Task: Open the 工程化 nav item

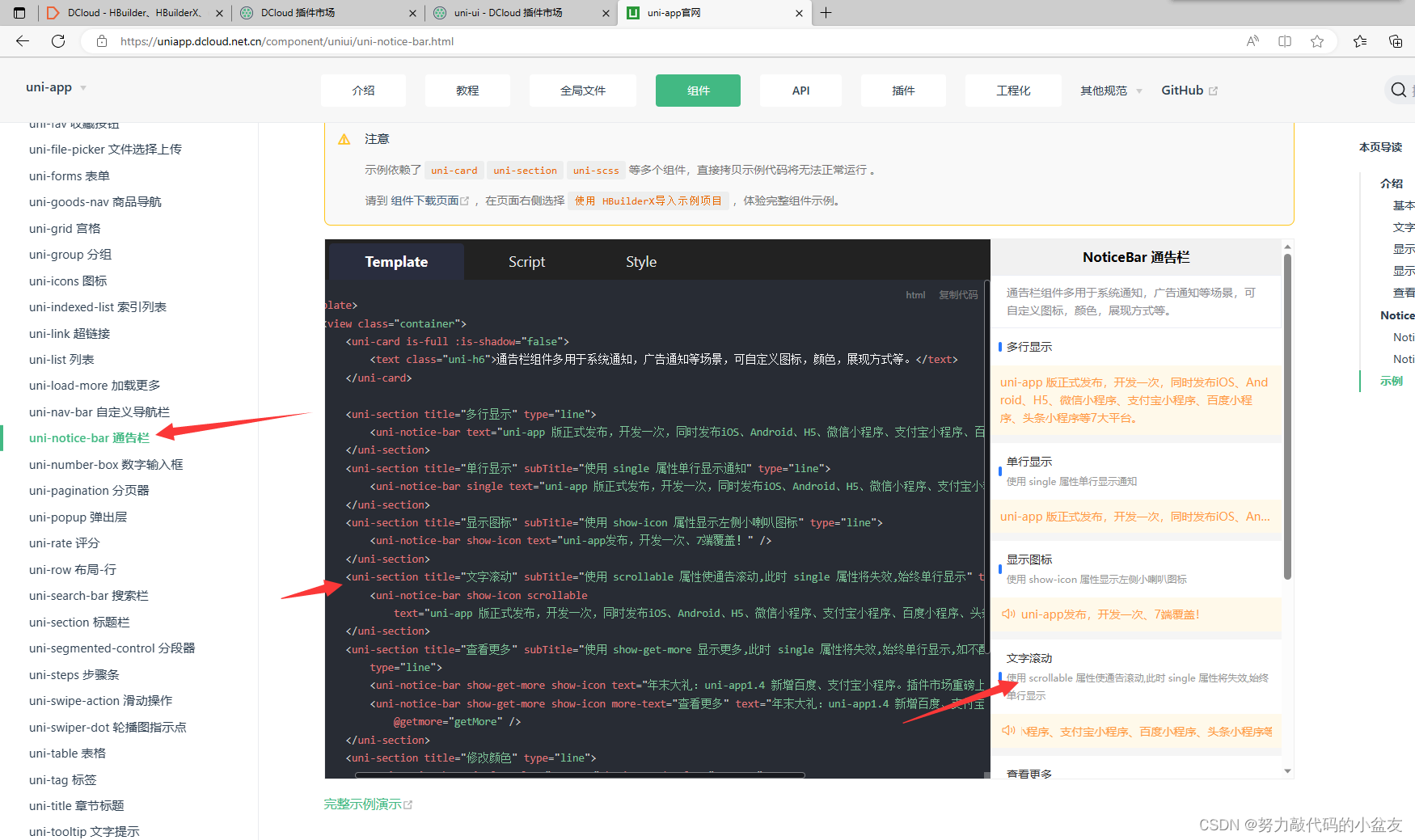Action: click(1013, 91)
